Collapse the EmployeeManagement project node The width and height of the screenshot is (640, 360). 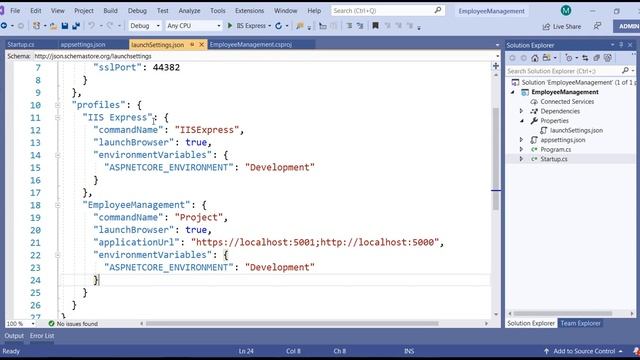[x=513, y=92]
